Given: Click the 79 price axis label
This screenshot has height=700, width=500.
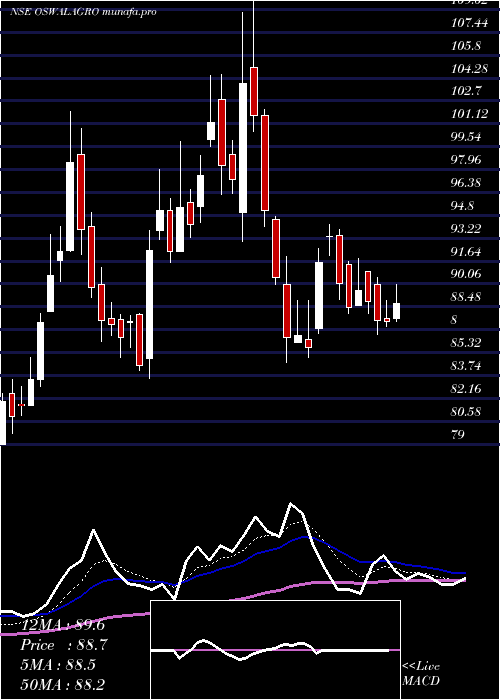Looking at the screenshot, I should coord(458,434).
